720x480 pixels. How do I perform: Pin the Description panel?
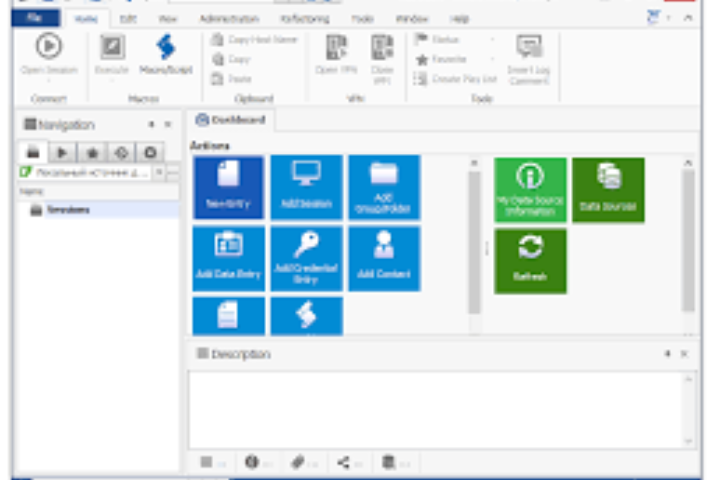668,354
